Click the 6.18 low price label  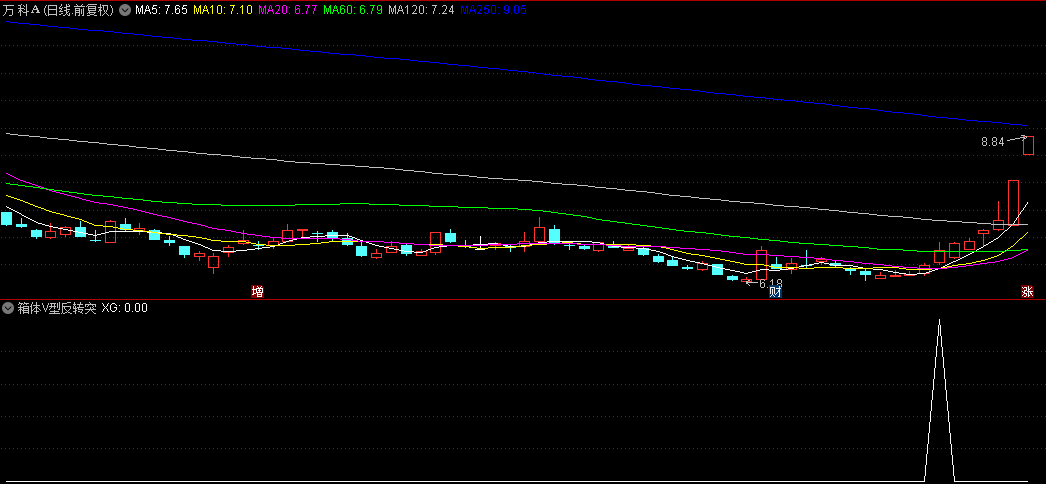(770, 283)
